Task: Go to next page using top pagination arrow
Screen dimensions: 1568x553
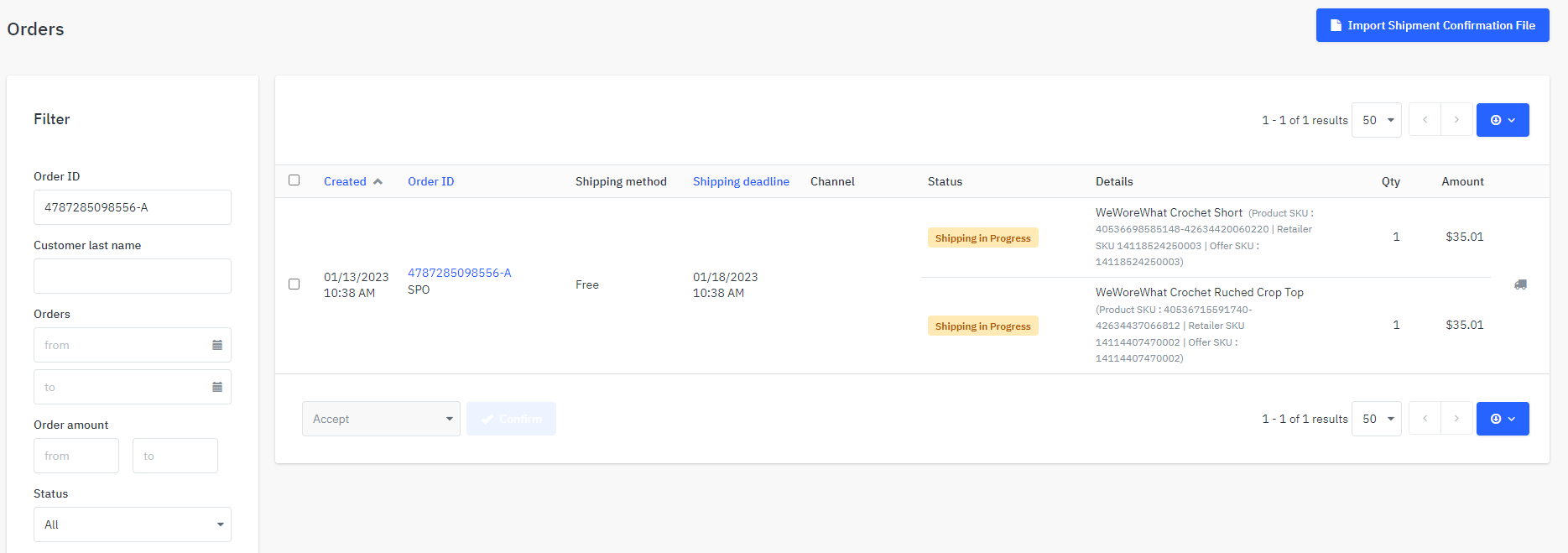Action: 1456,120
